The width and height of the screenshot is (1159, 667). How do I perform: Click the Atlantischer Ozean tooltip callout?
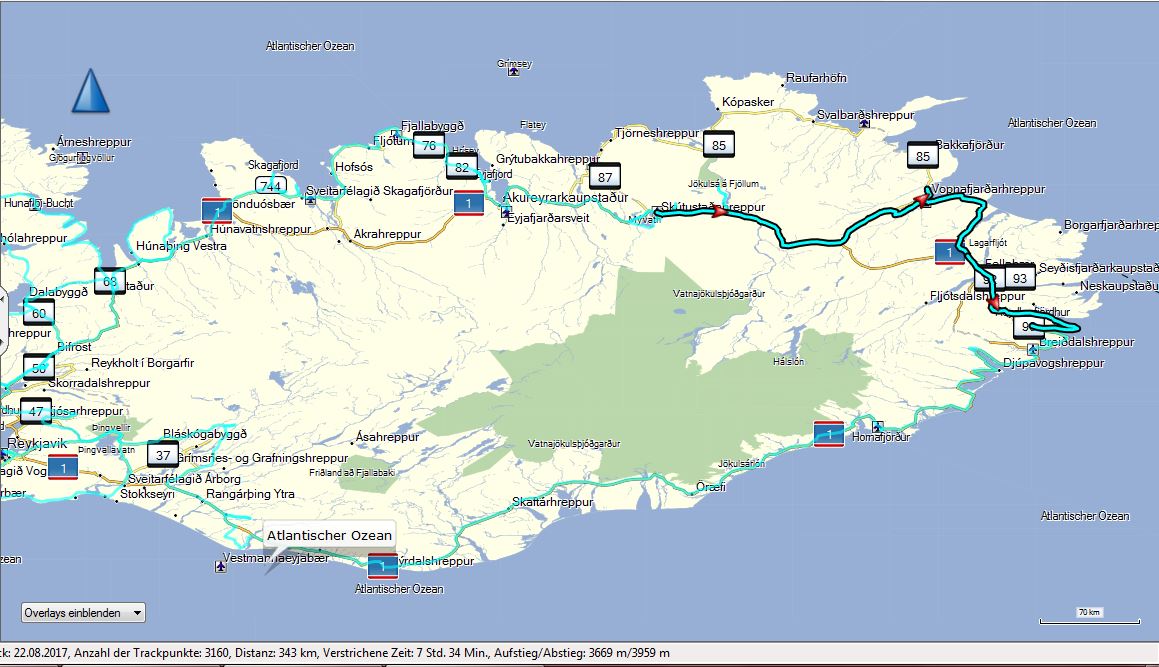[329, 536]
